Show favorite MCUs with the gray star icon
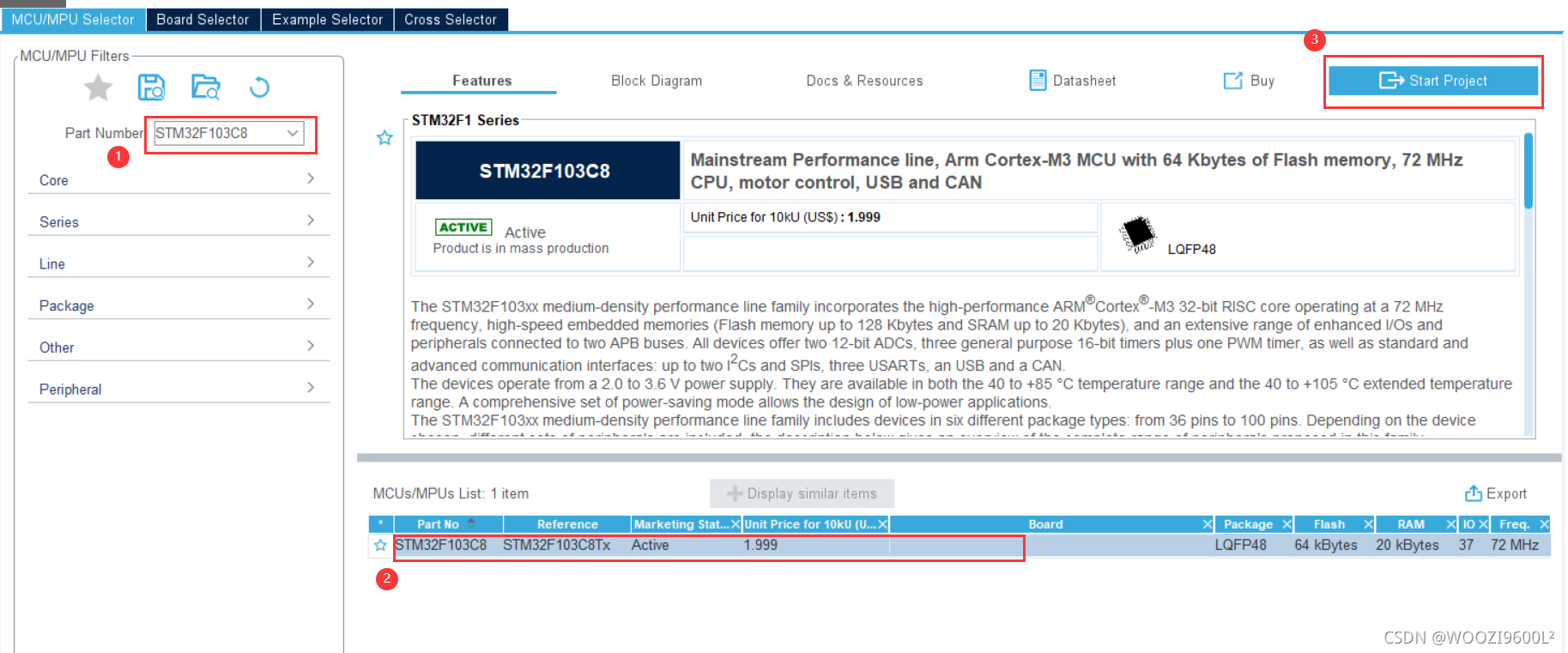Viewport: 1568px width, 653px height. 98,87
